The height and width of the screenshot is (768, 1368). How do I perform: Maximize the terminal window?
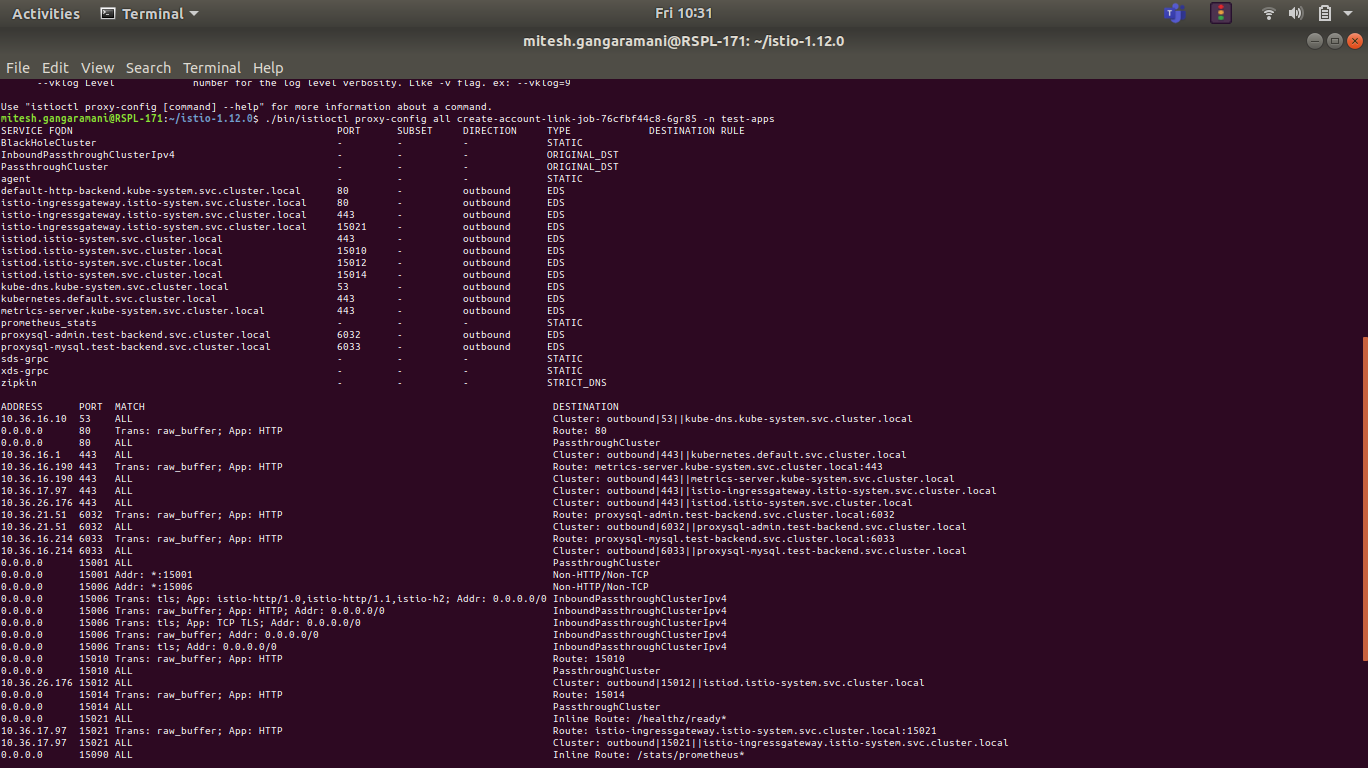click(1335, 41)
